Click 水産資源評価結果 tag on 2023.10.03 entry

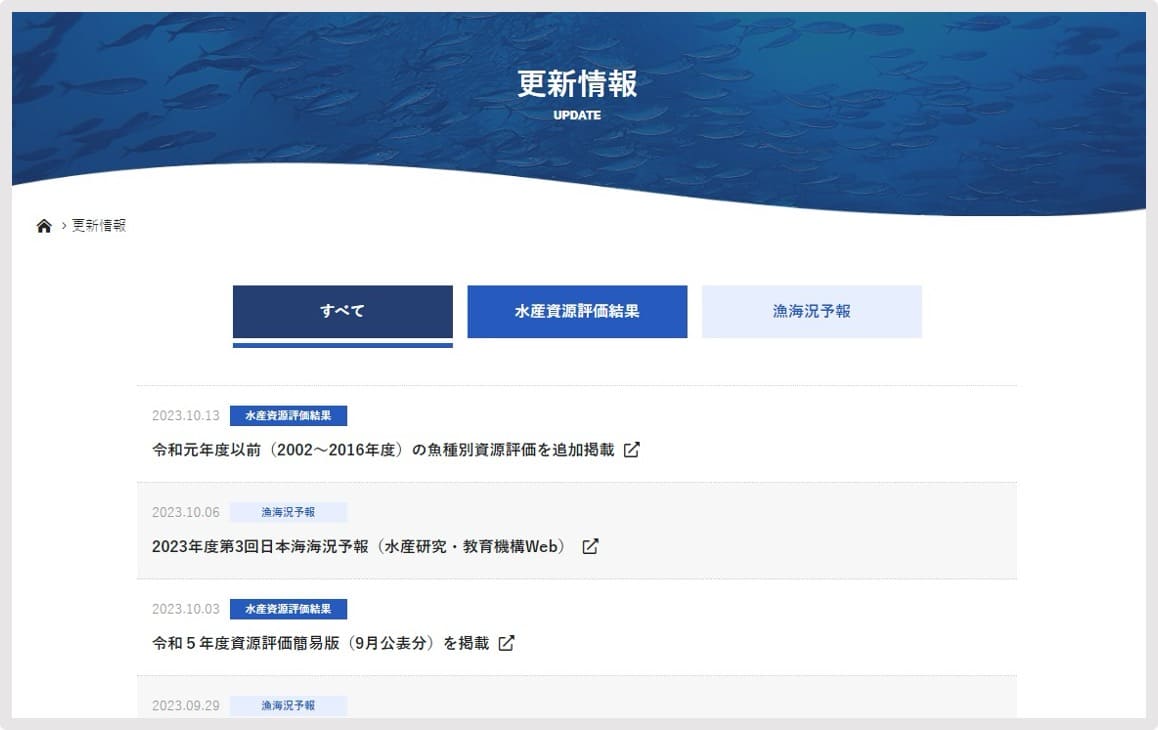(x=288, y=610)
